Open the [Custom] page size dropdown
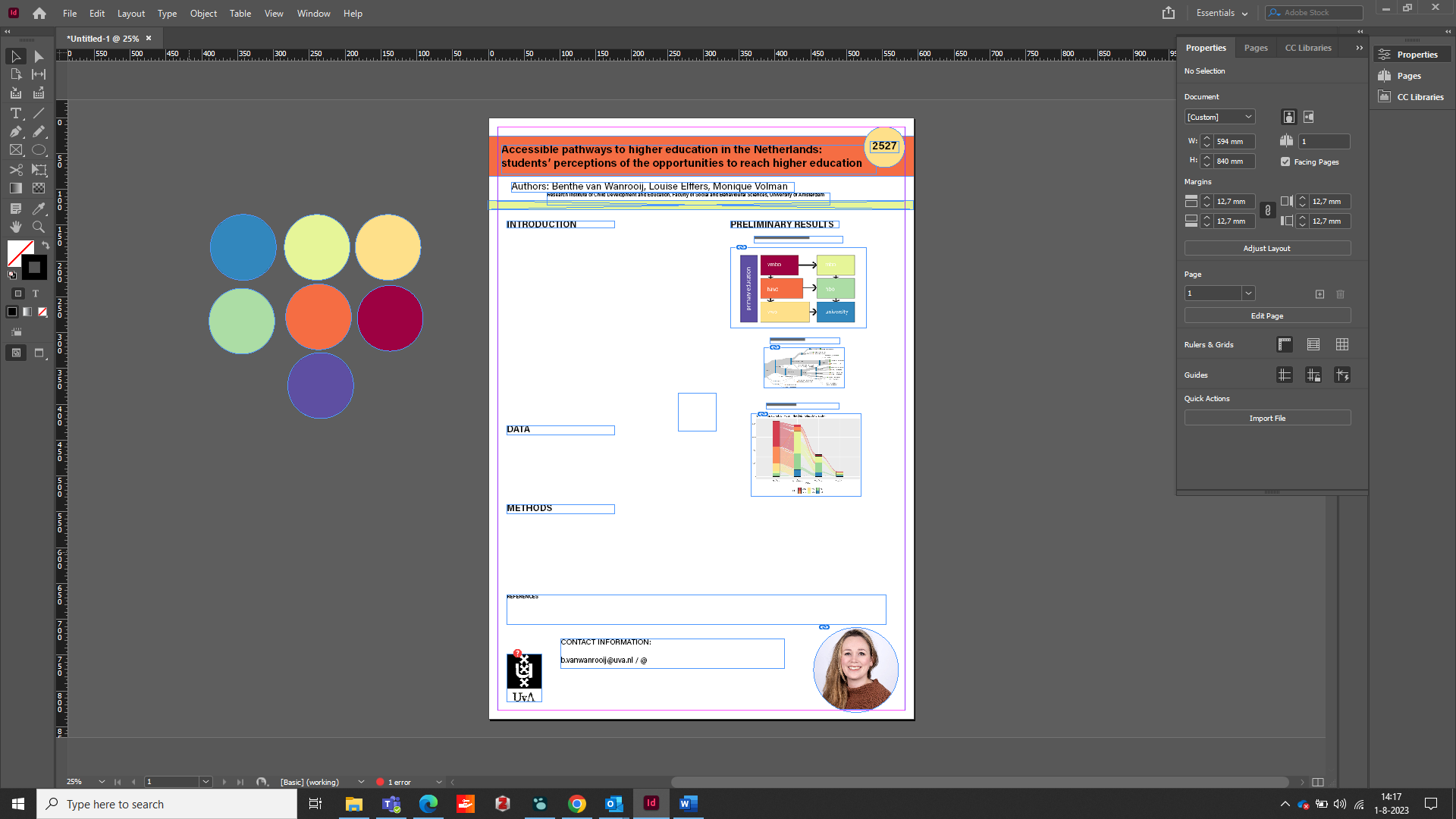Image resolution: width=1456 pixels, height=819 pixels. click(1220, 117)
